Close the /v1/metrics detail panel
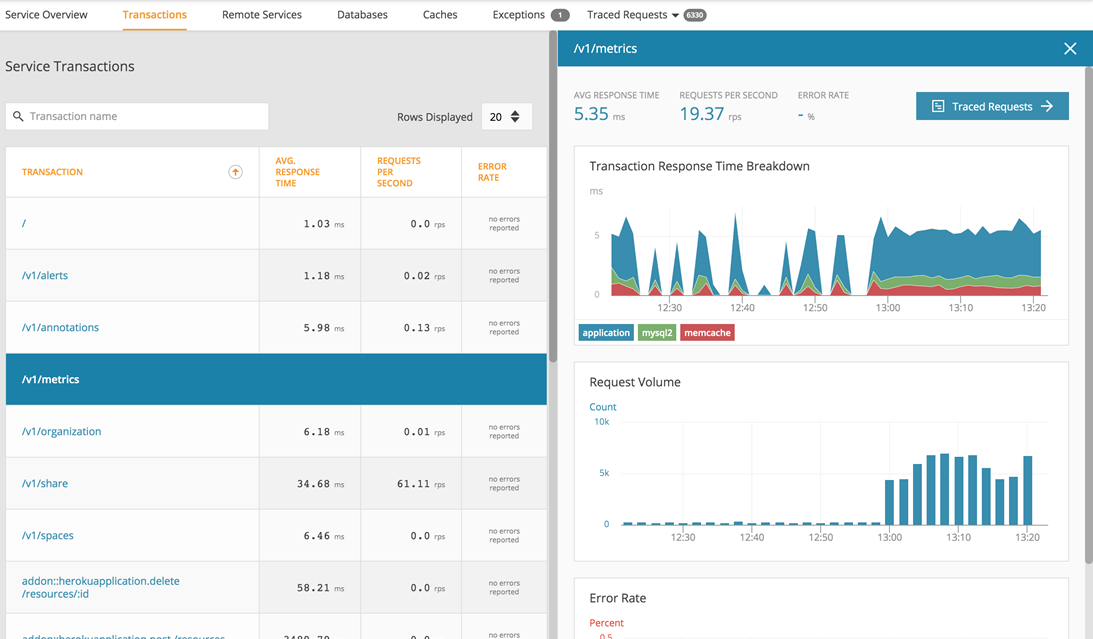The width and height of the screenshot is (1093, 639). click(x=1070, y=49)
